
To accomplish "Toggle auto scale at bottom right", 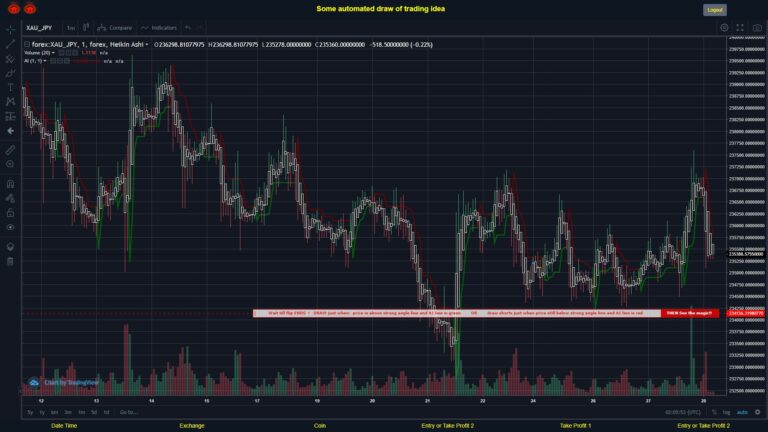I will point(743,412).
